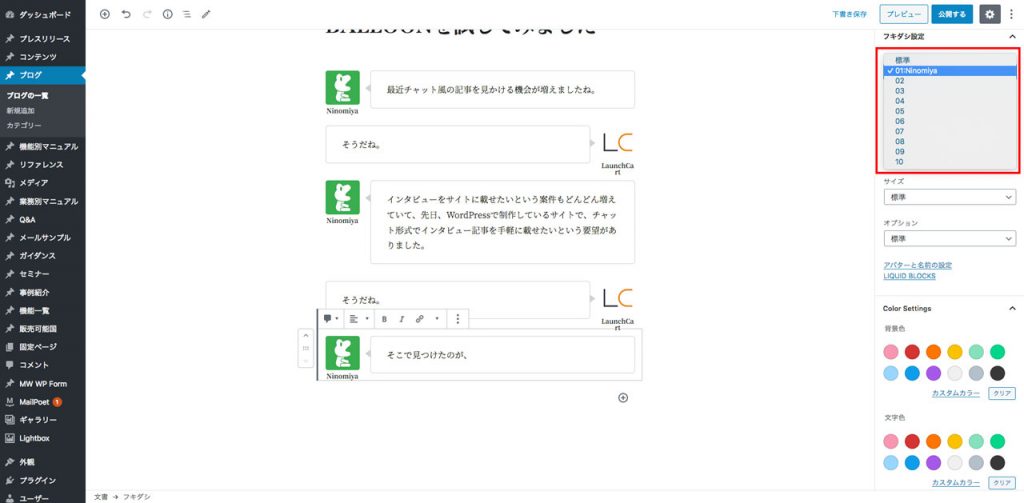Click the プレビュー button
Image resolution: width=1024 pixels, height=503 pixels.
tap(904, 14)
